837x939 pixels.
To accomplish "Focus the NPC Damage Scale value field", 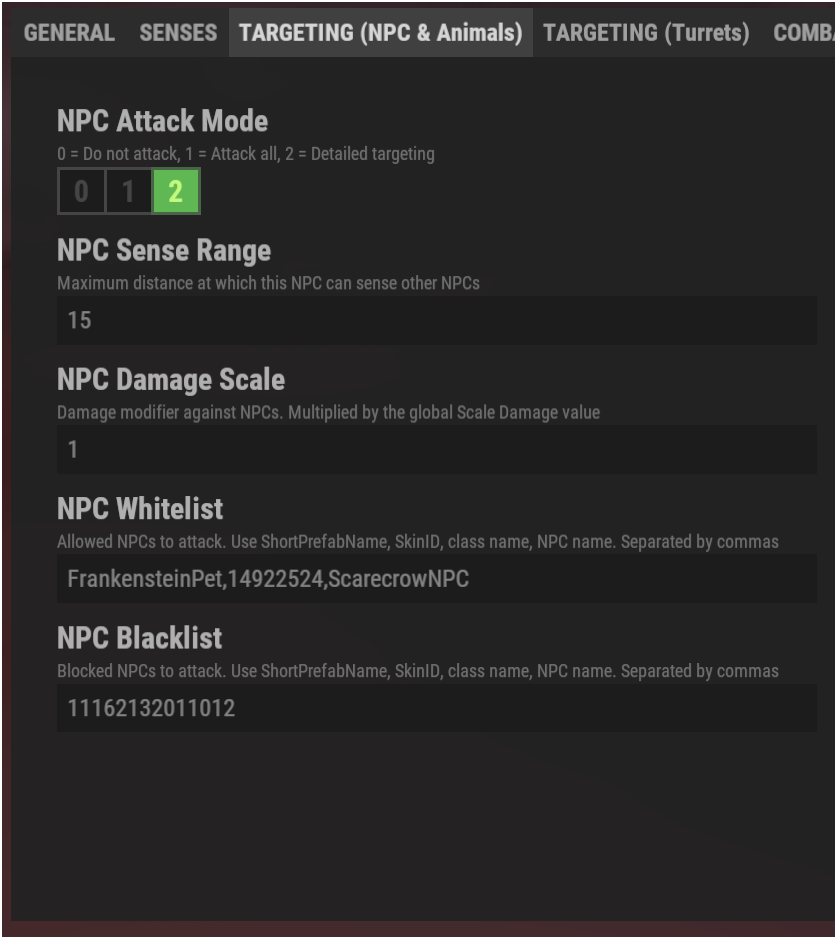I will pyautogui.click(x=437, y=449).
